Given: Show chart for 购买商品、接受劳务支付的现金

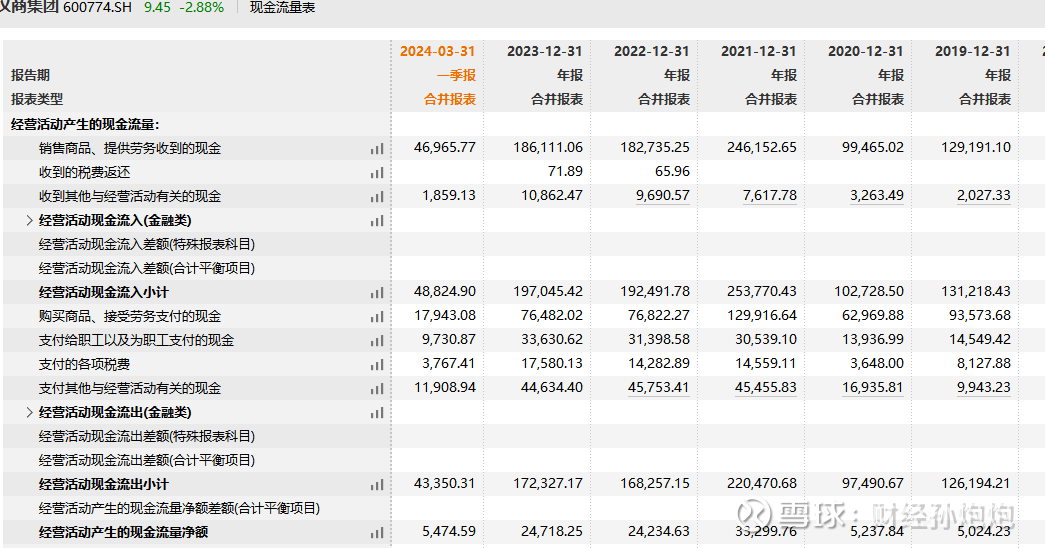Looking at the screenshot, I should (x=376, y=316).
